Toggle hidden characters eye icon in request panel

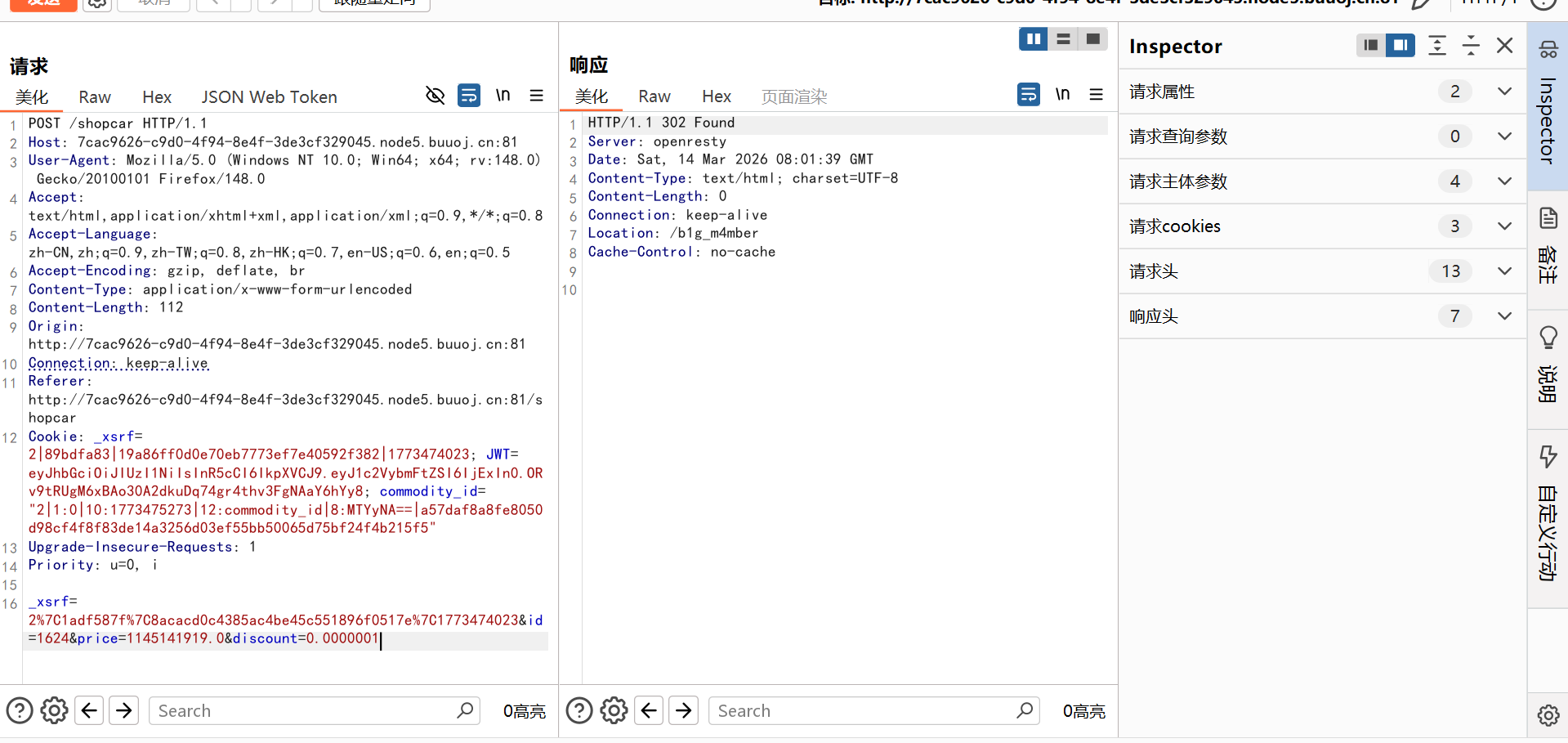[435, 96]
